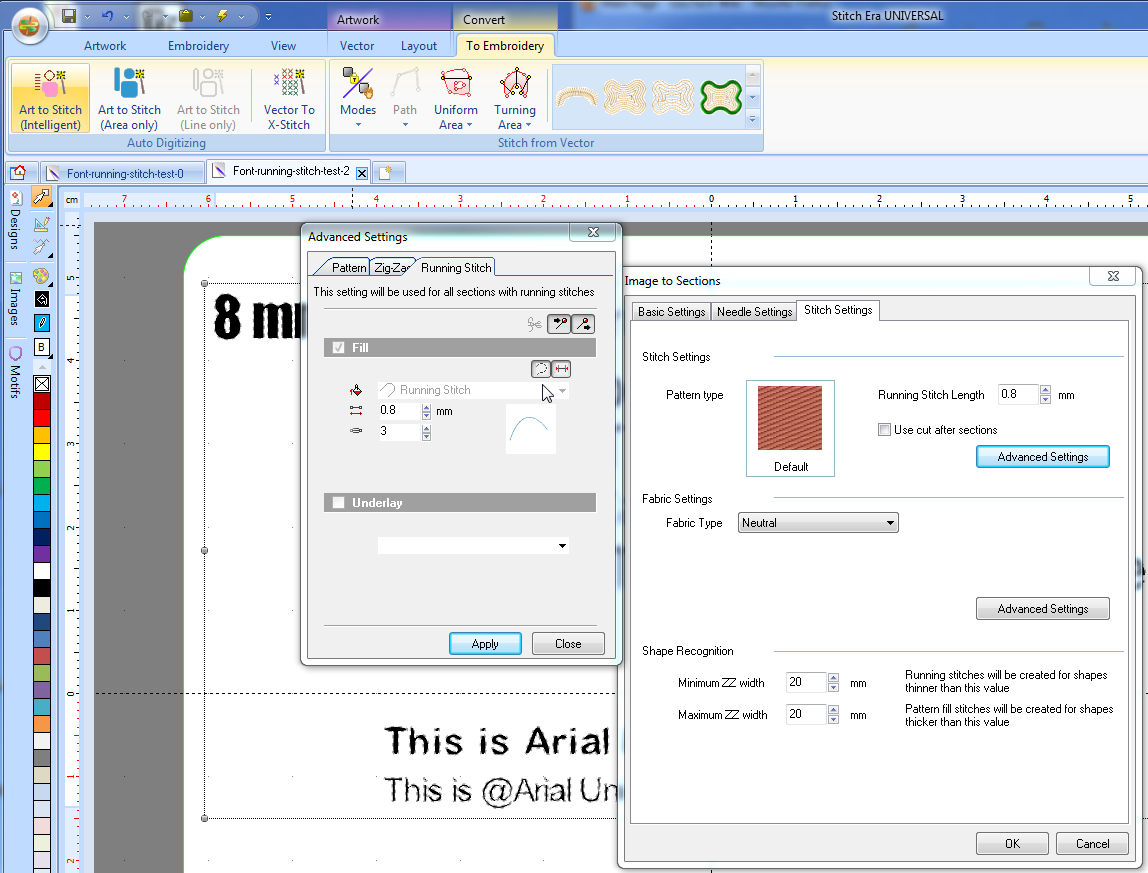Open the Embroidery ribbon tab
Image resolution: width=1148 pixels, height=873 pixels.
point(198,45)
